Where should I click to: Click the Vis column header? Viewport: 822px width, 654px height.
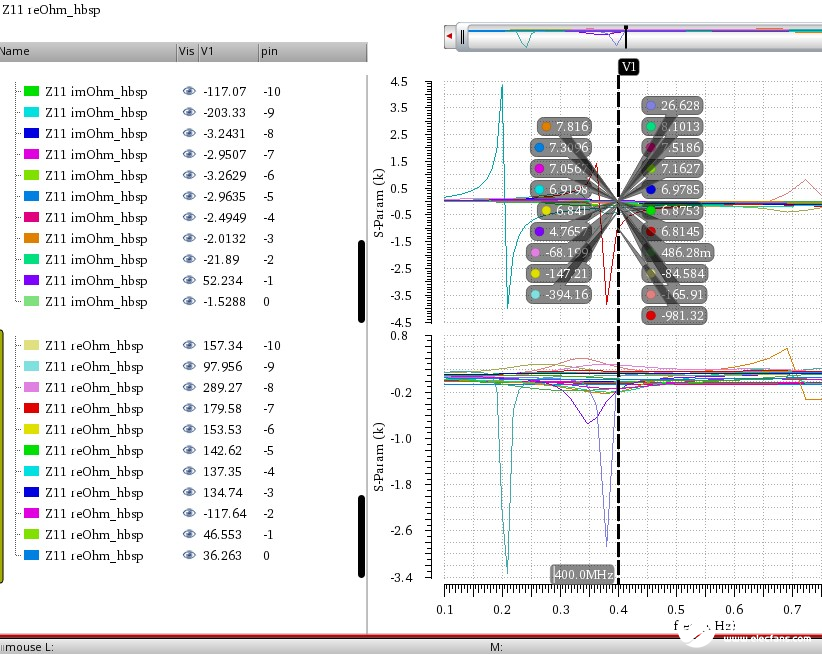point(187,52)
